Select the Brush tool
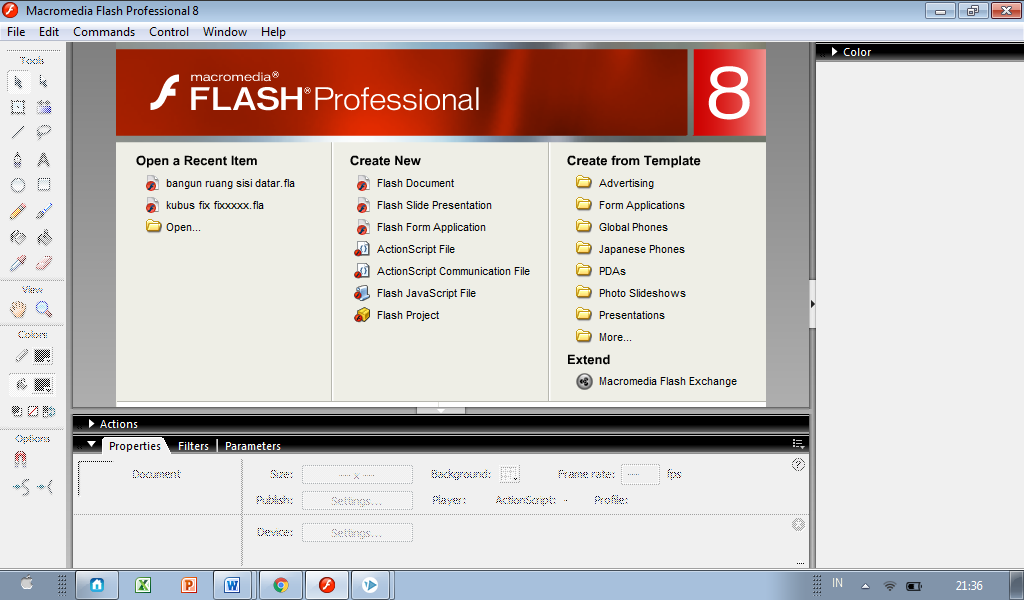Viewport: 1024px width, 600px height. [44, 211]
